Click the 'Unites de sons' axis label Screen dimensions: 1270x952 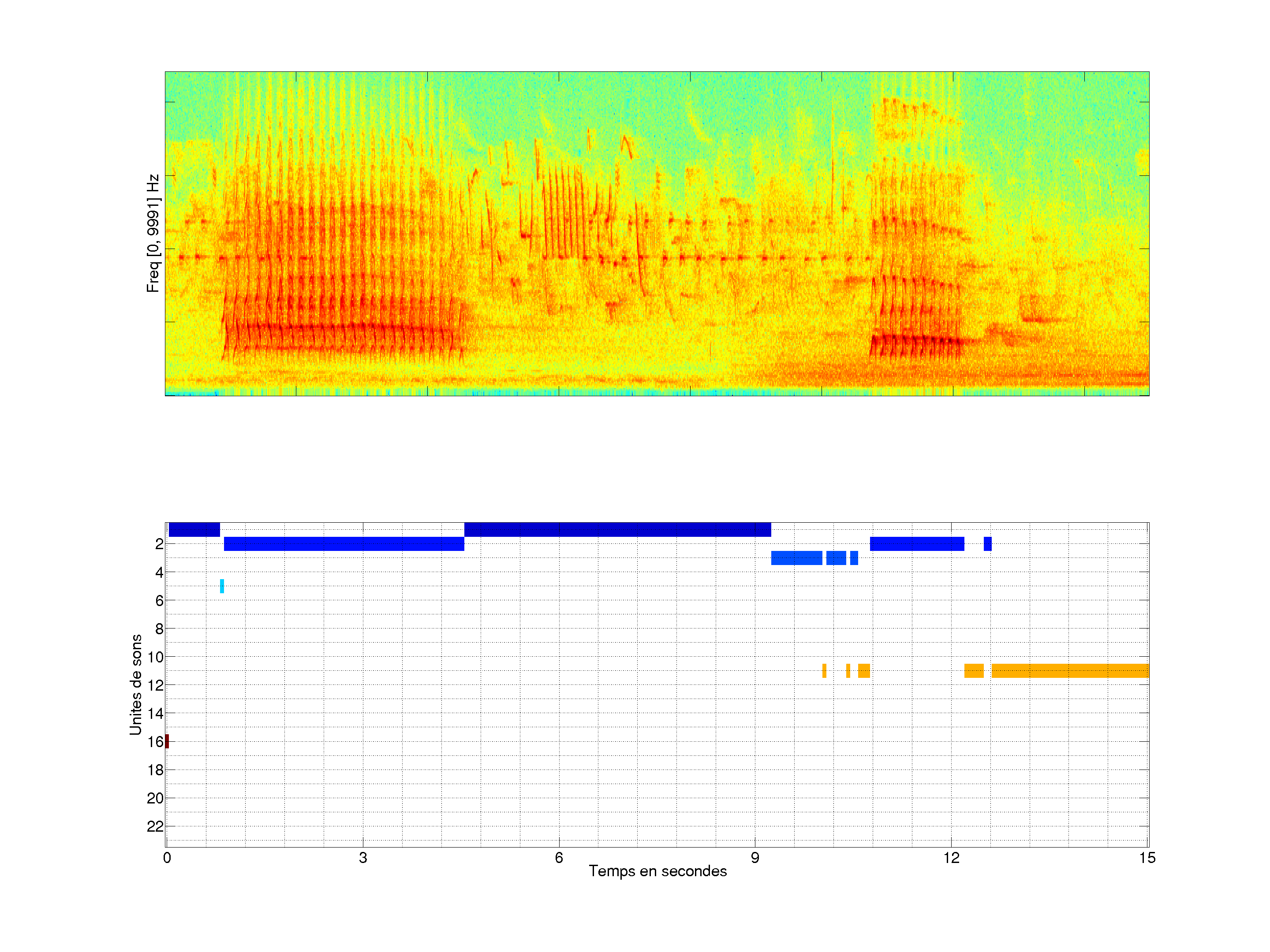(x=136, y=684)
